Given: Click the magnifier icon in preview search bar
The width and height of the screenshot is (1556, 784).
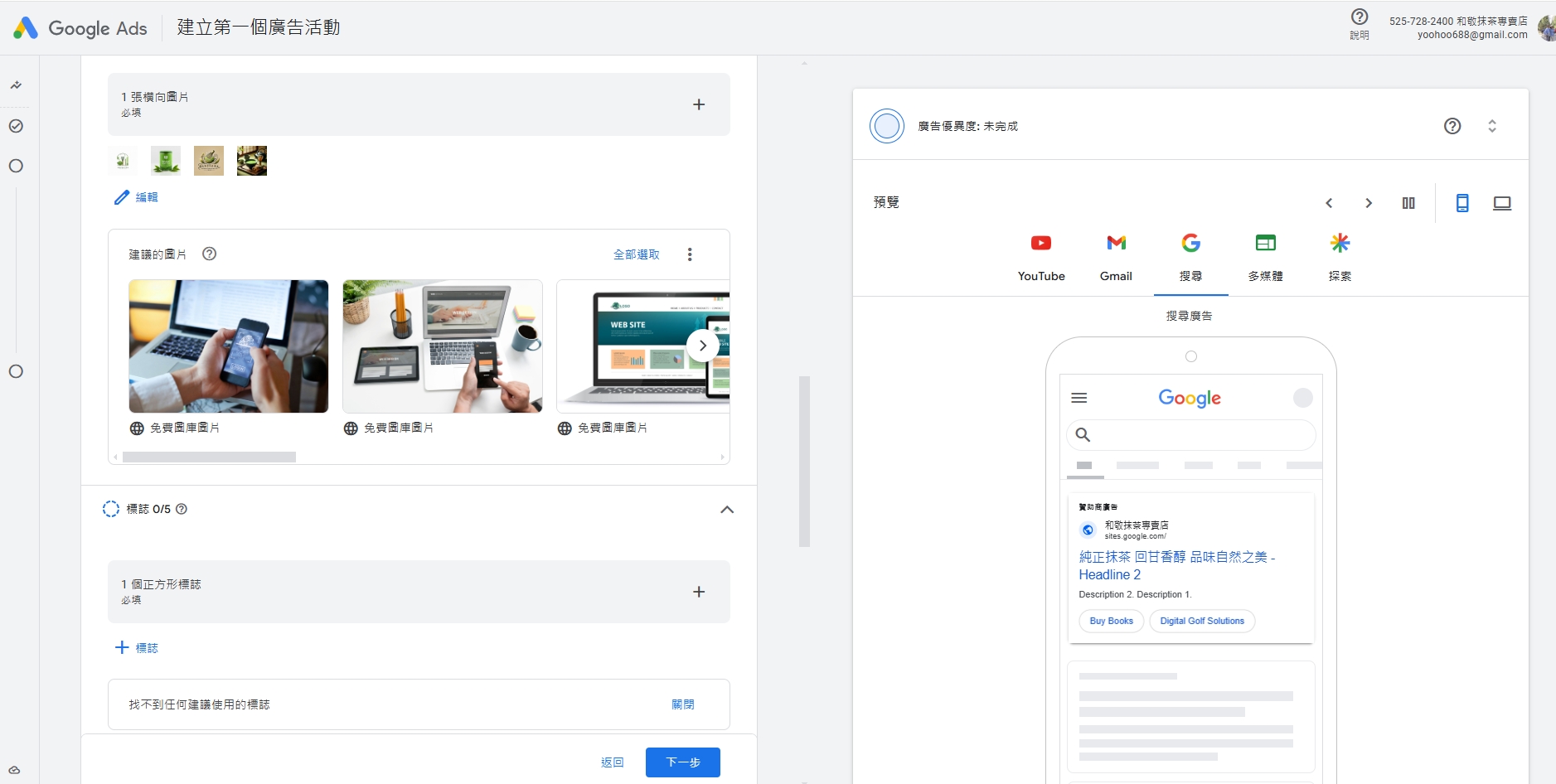Looking at the screenshot, I should [1083, 434].
